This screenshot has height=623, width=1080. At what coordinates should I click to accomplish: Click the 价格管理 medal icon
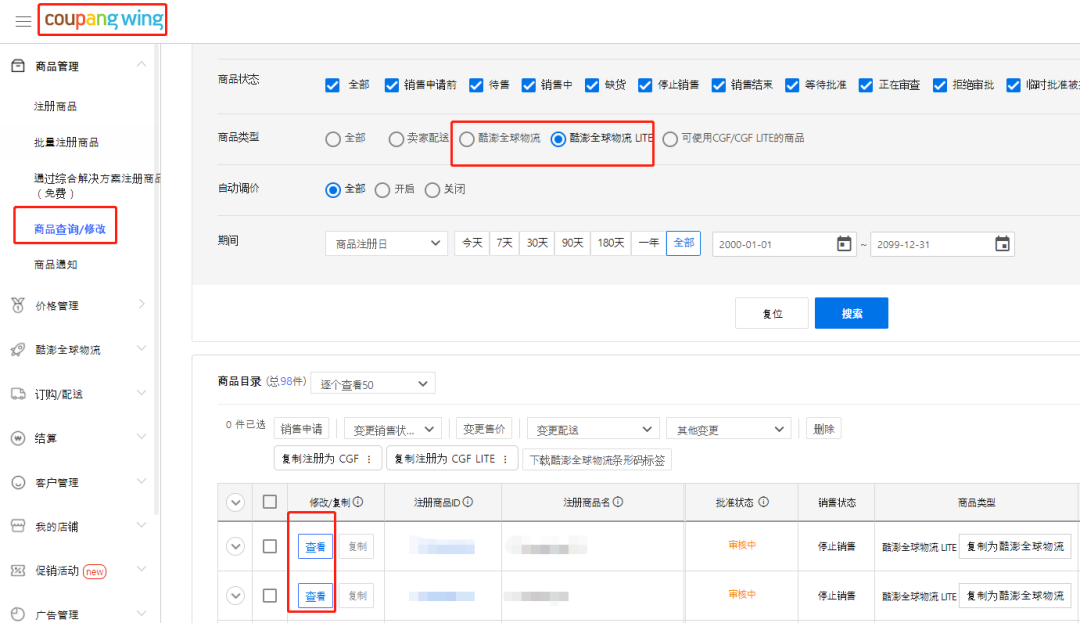pos(18,305)
